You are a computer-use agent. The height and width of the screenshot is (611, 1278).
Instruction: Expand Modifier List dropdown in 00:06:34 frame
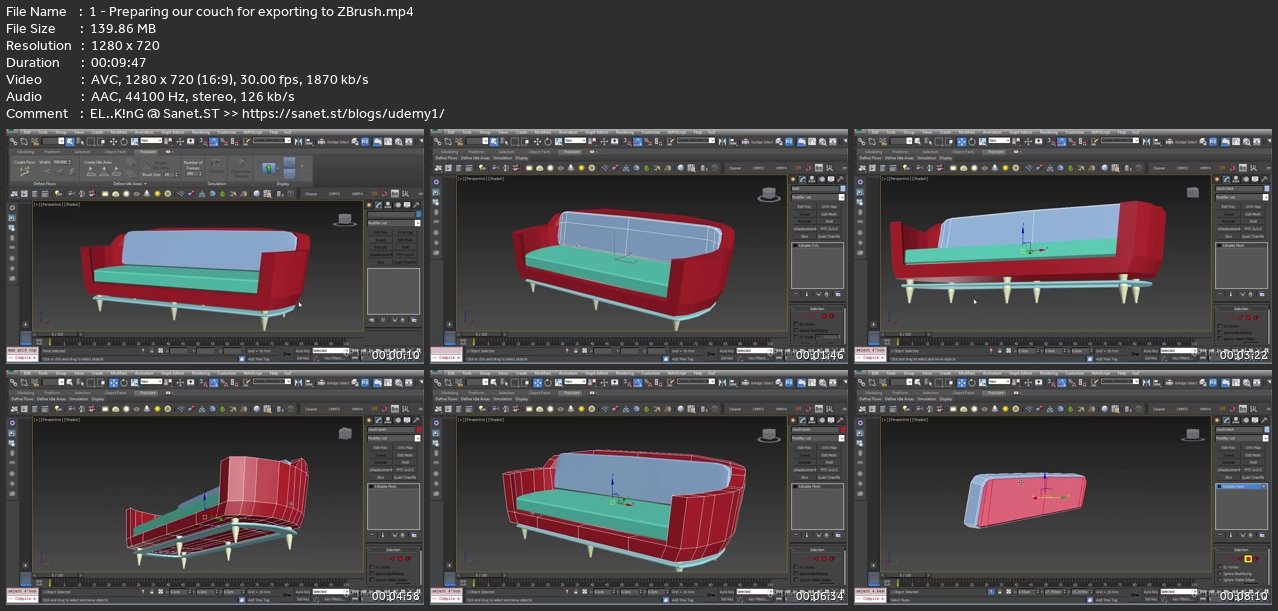815,438
